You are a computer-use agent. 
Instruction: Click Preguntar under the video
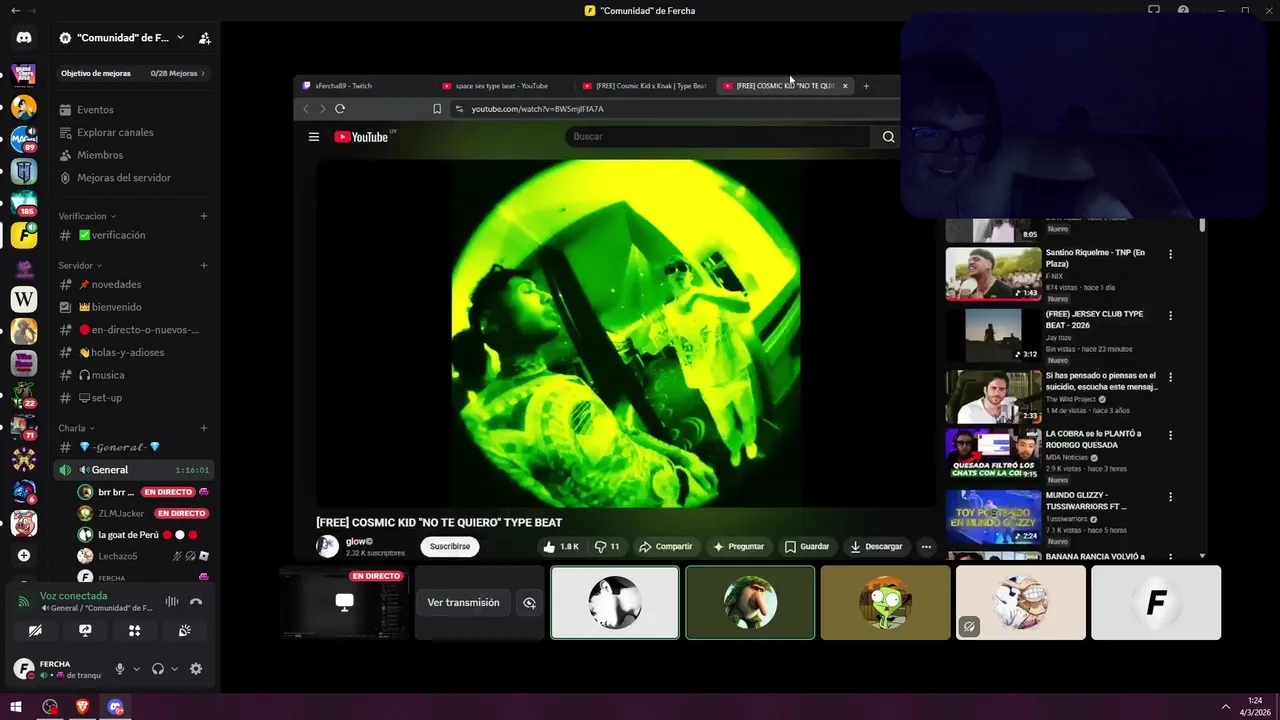point(738,547)
